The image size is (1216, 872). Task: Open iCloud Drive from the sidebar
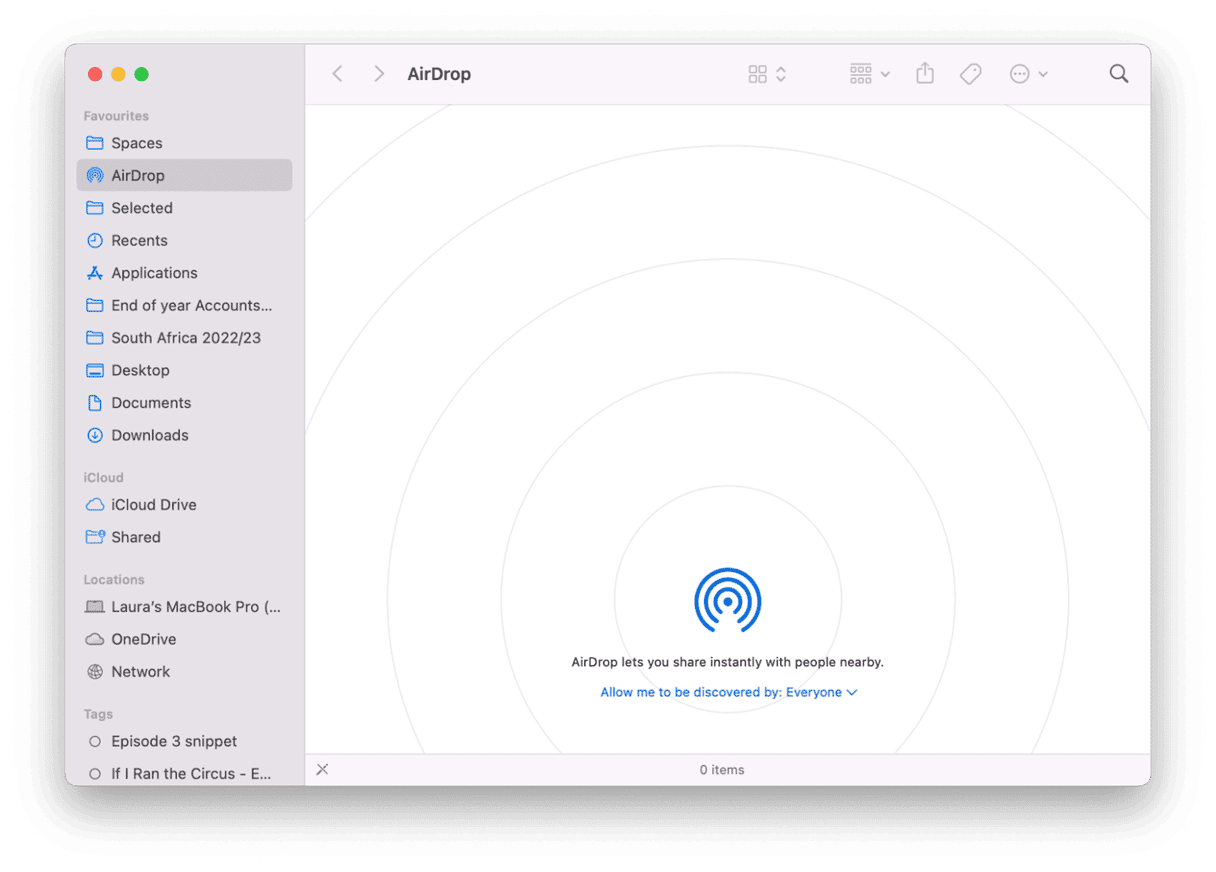(x=152, y=504)
